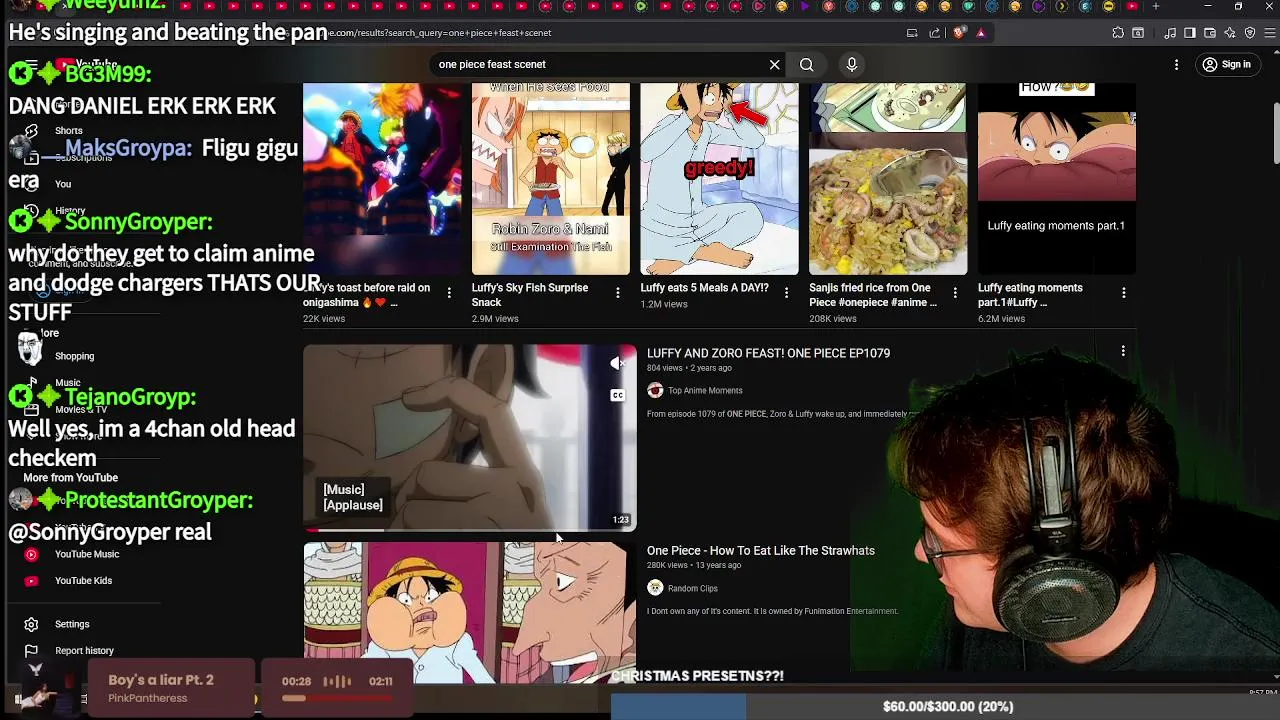The image size is (1280, 720).
Task: Click the Boy's a liar Pt. 2 song title
Action: [x=161, y=680]
